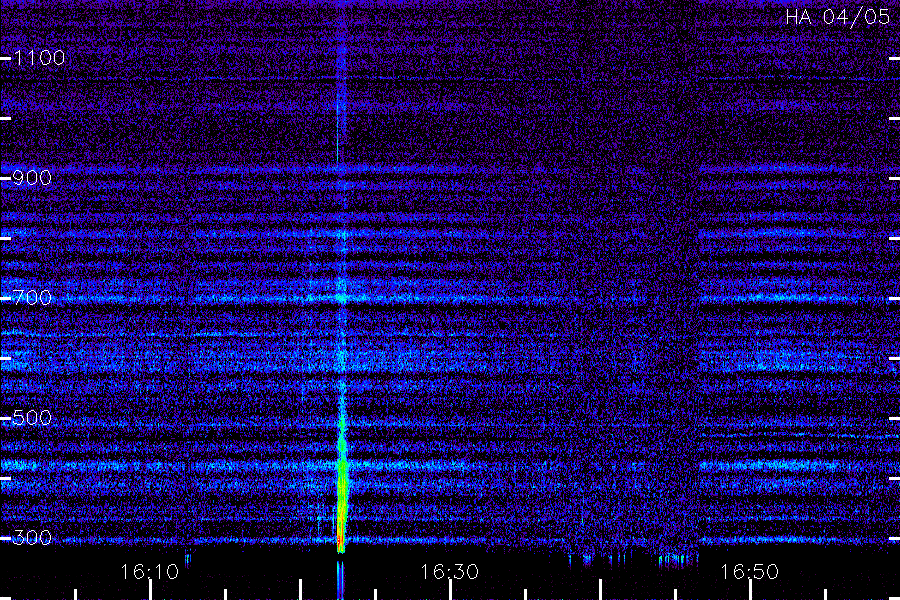The width and height of the screenshot is (900, 600).
Task: Click the 700 frequency axis label
Action: point(32,297)
